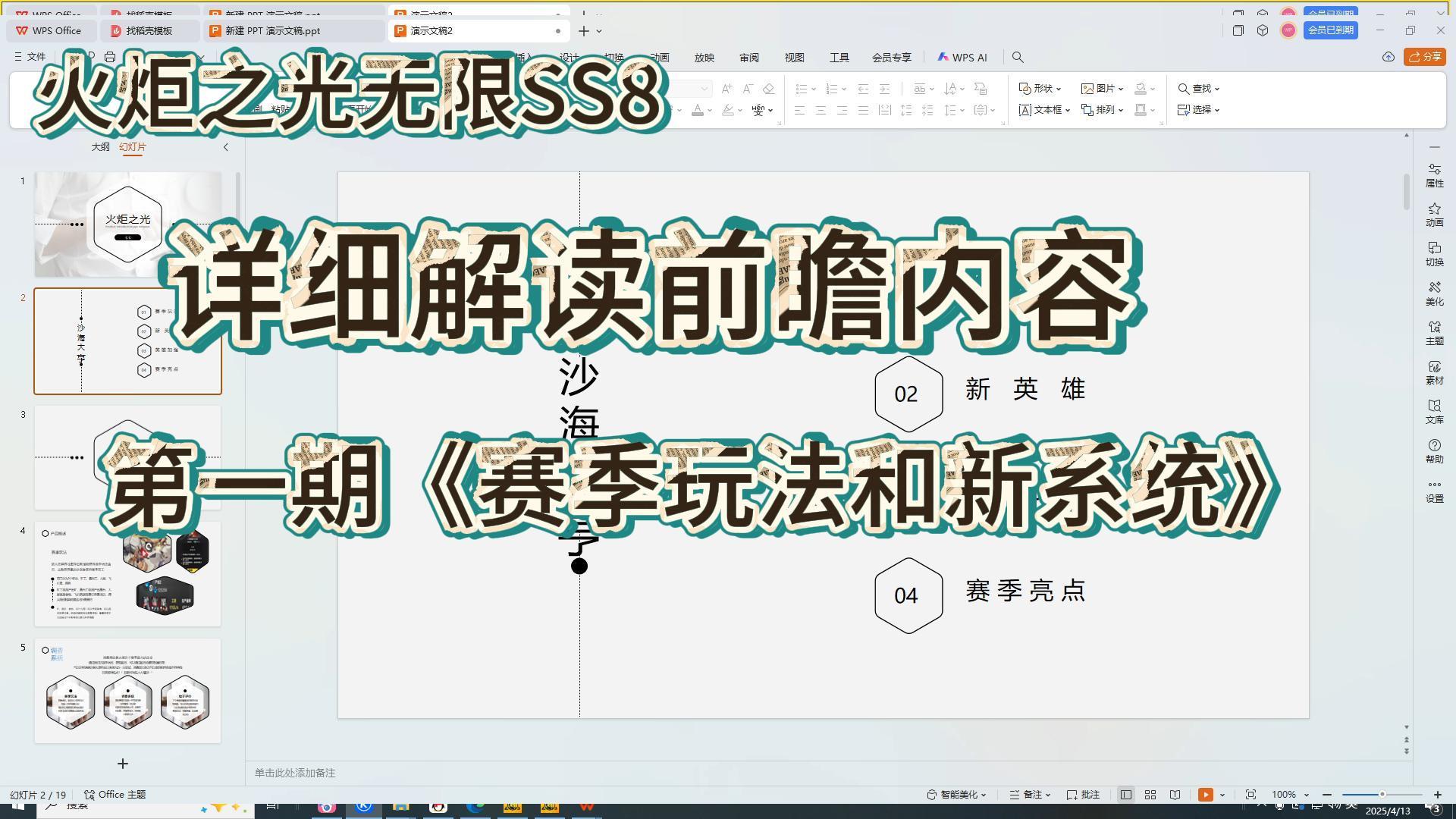Switch to slide sorter grid view

click(x=1150, y=795)
